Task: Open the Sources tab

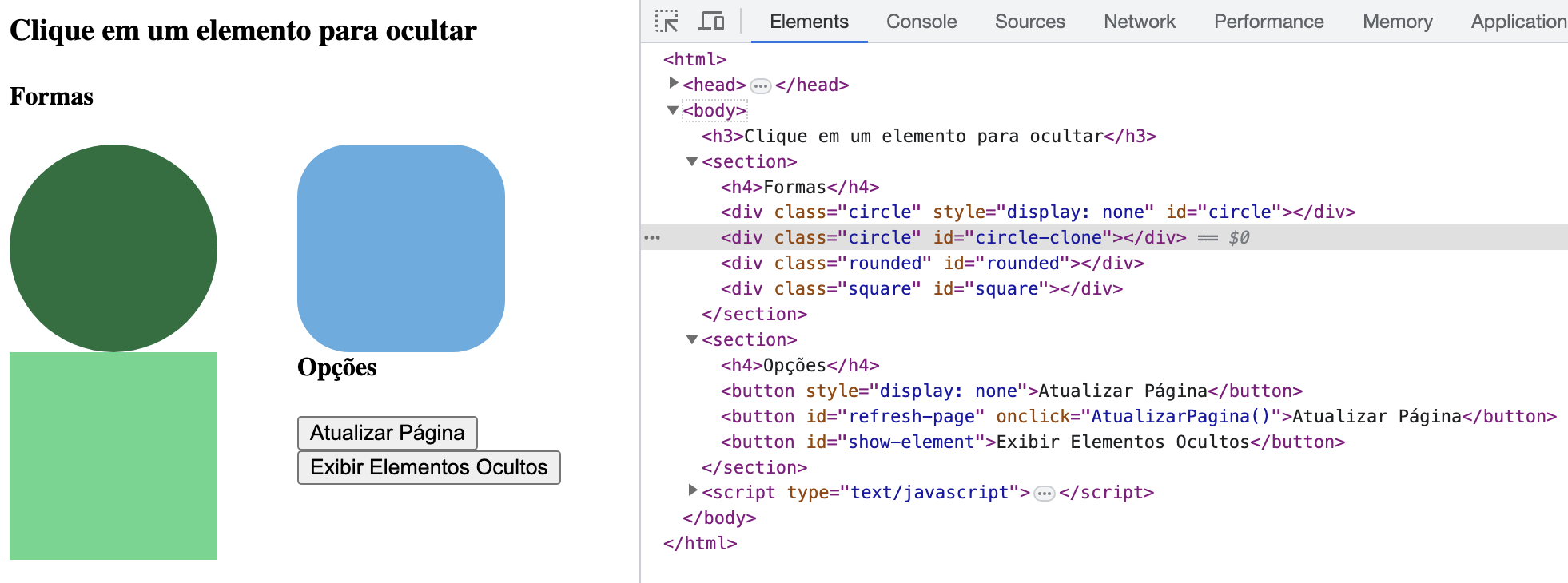Action: click(x=1030, y=22)
